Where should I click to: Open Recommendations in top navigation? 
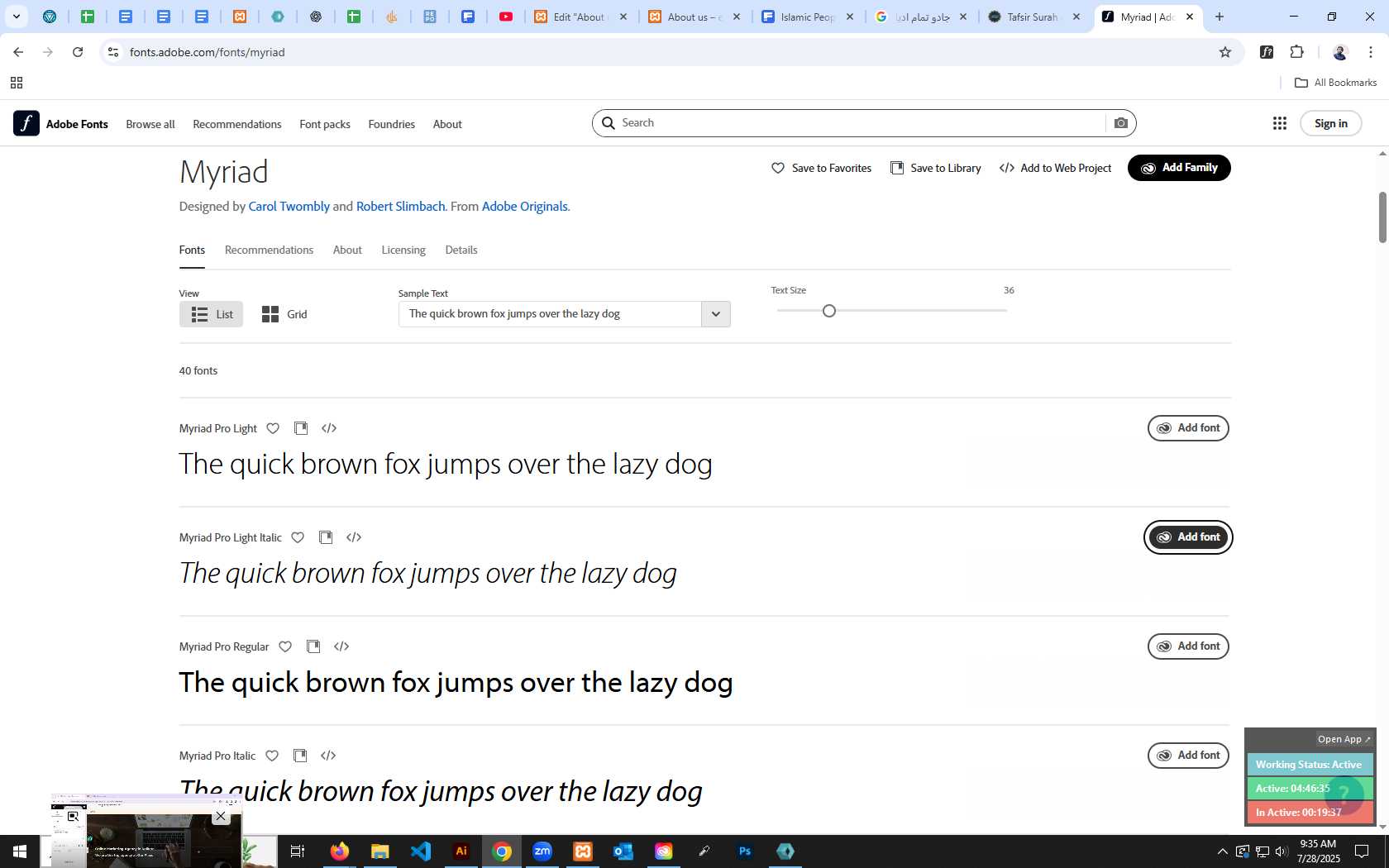click(237, 124)
